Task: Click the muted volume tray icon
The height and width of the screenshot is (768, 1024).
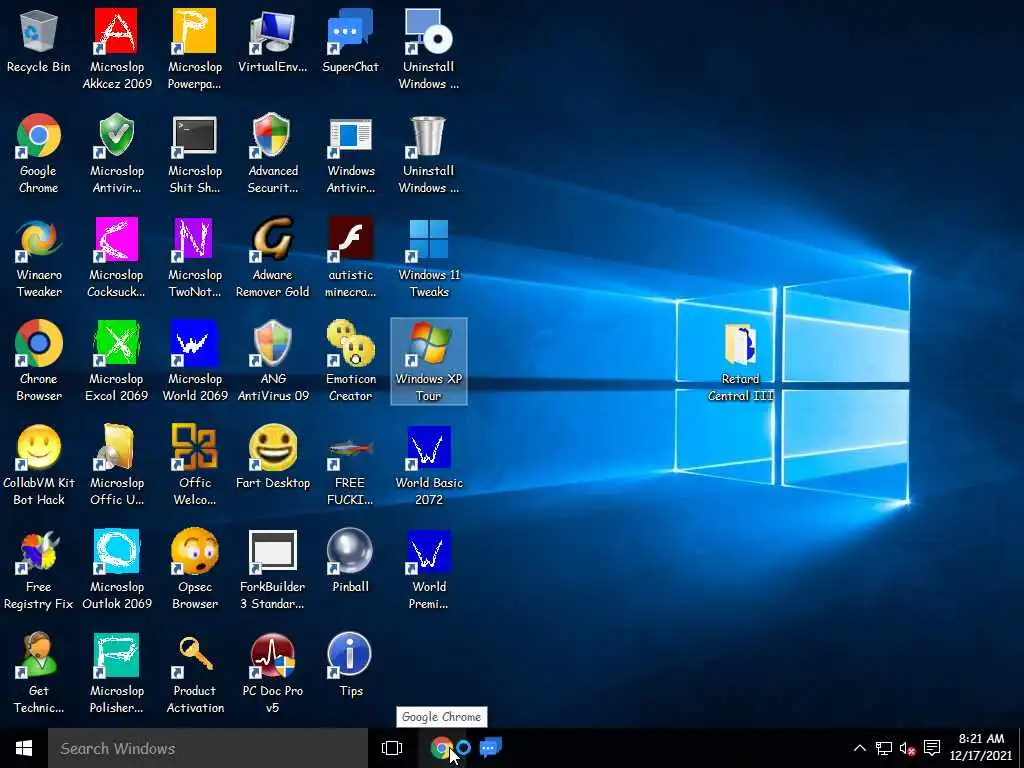Action: coord(907,748)
